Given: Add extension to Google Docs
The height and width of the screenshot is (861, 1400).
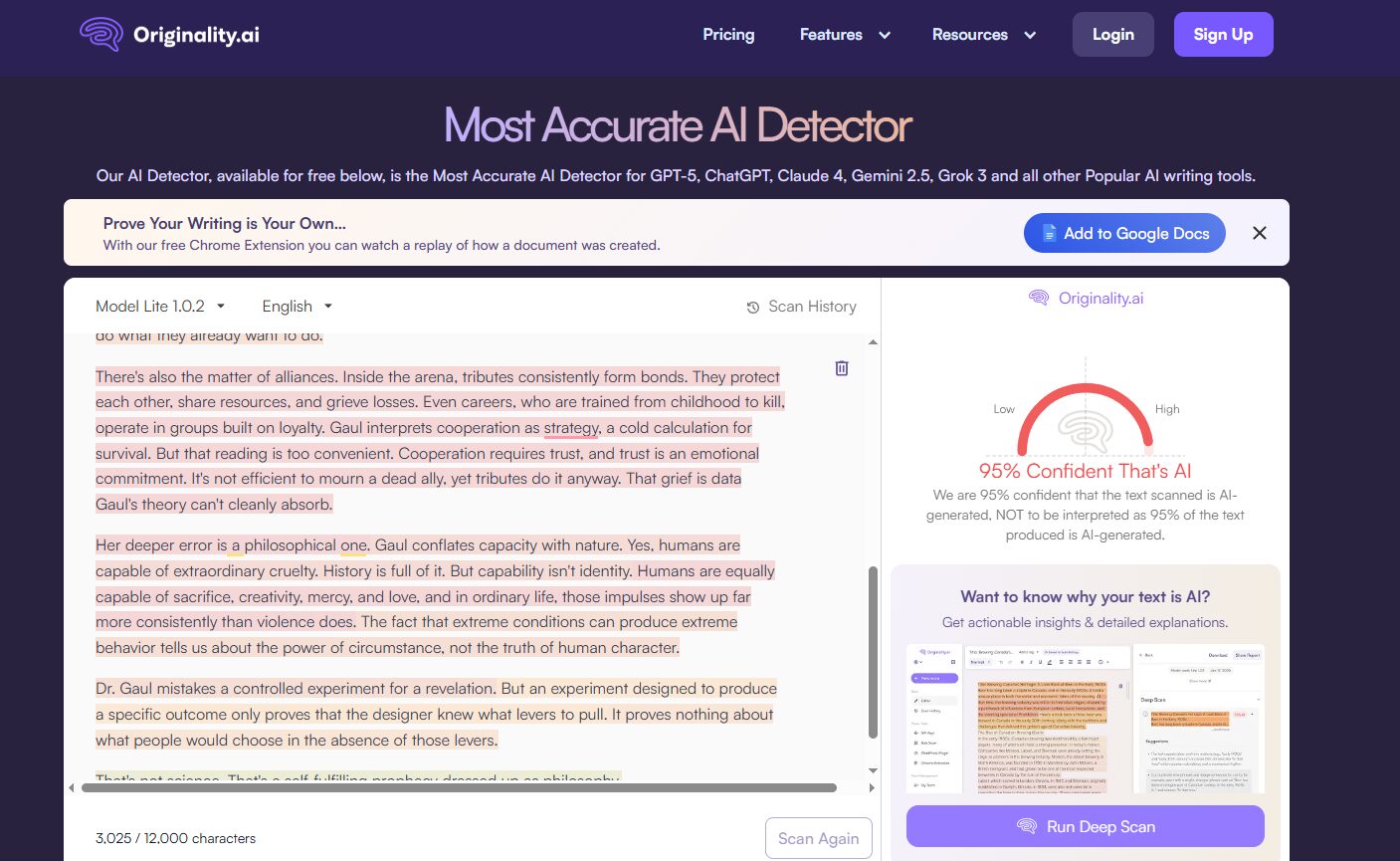Looking at the screenshot, I should 1124,233.
